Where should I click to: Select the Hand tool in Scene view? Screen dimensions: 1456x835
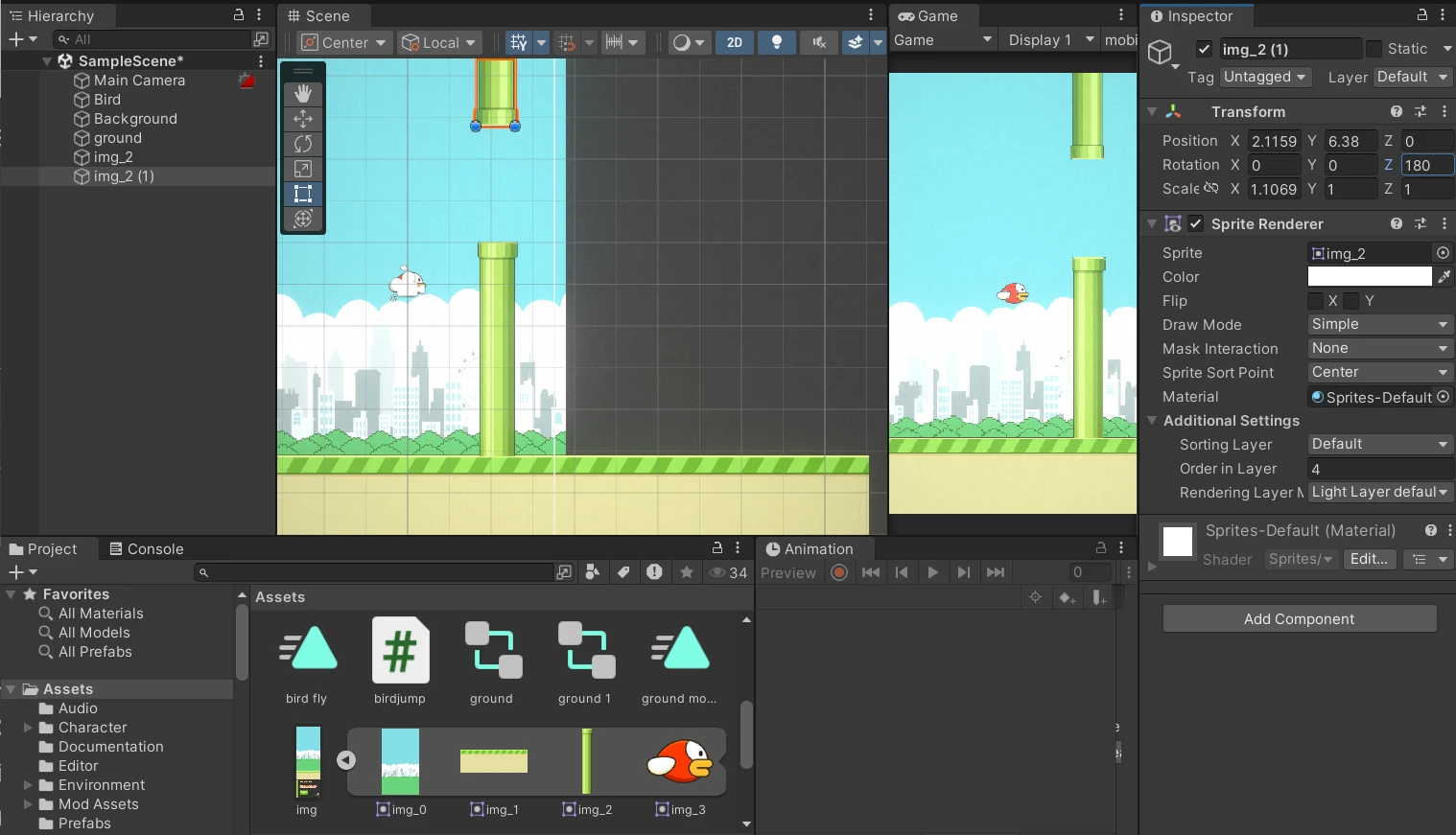coord(303,94)
